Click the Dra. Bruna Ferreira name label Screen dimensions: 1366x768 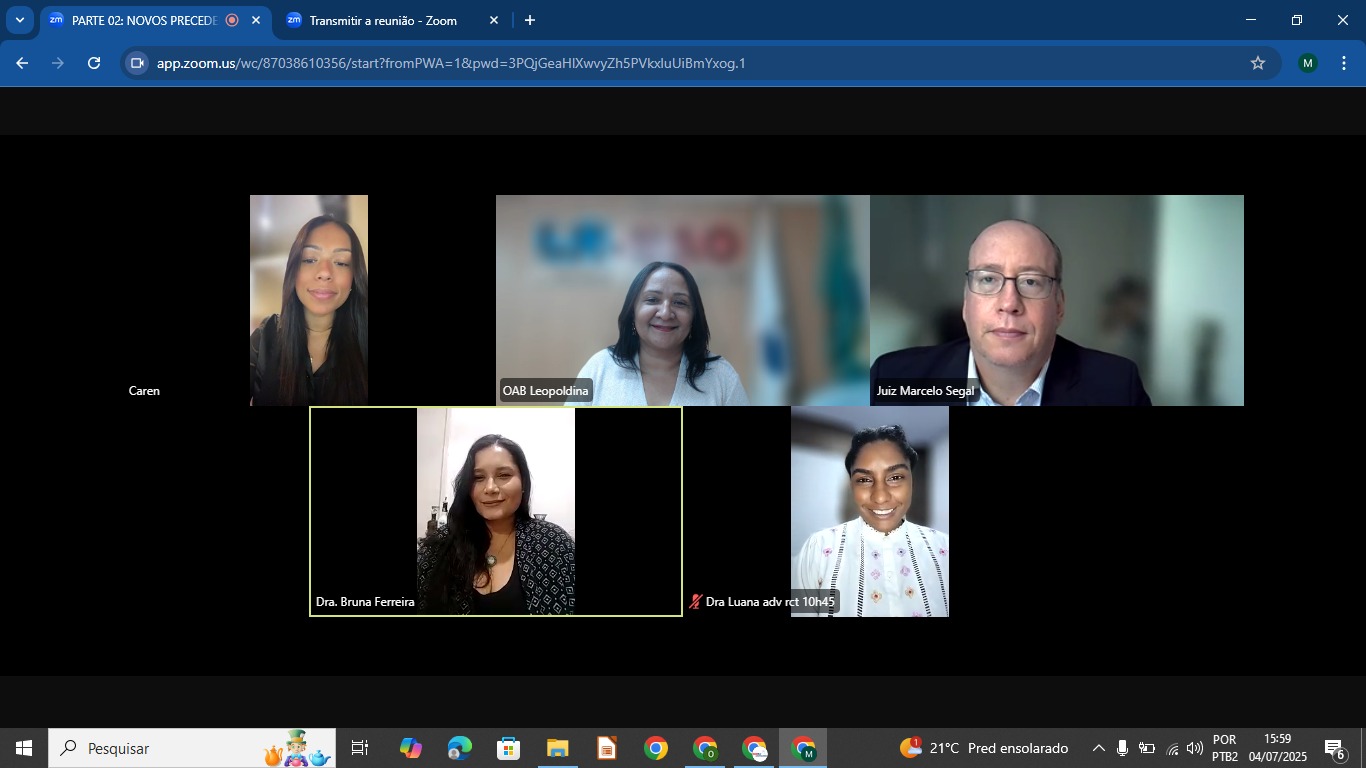[365, 602]
